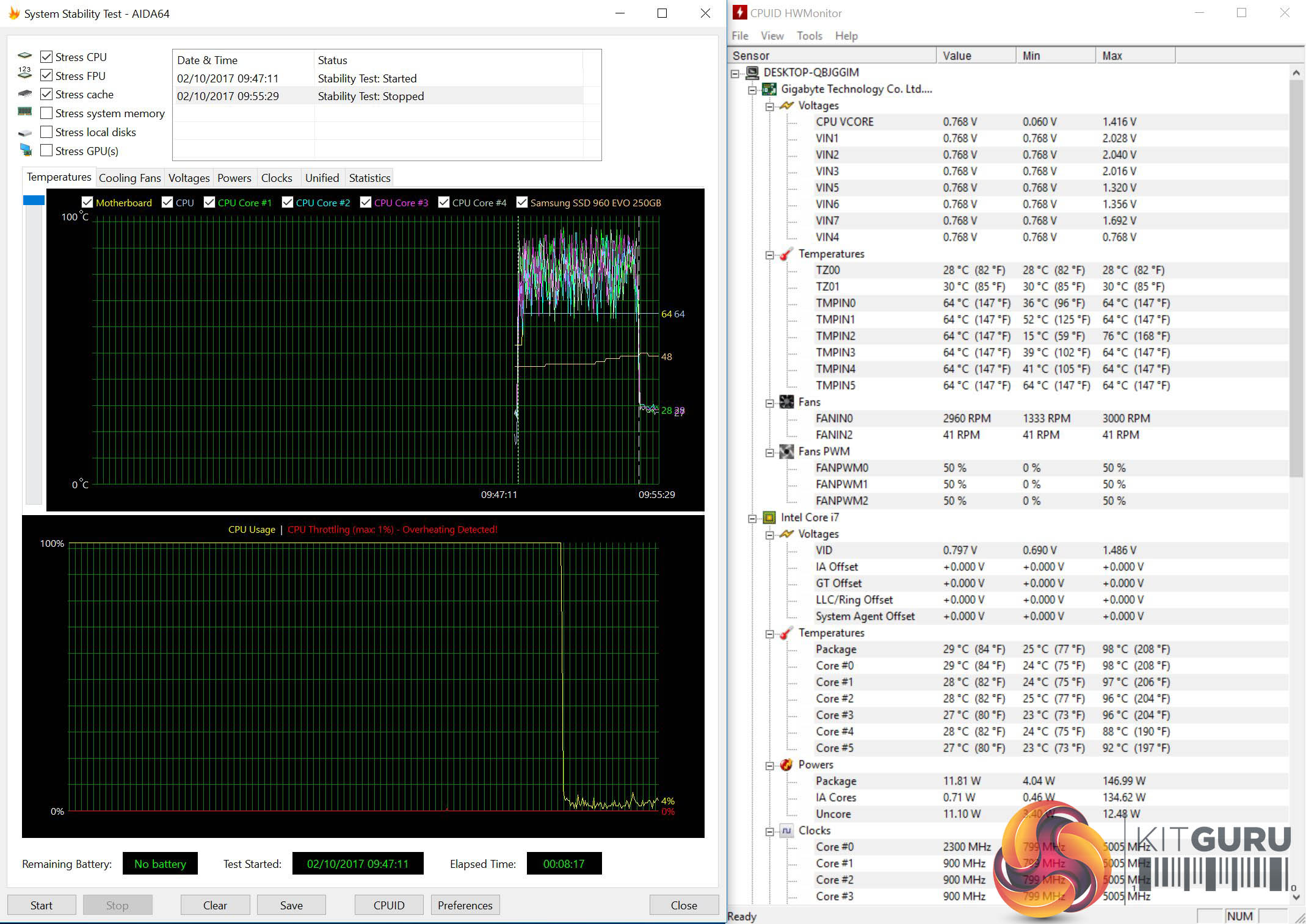Collapse the Gigabyte Voltages tree node
The width and height of the screenshot is (1306, 924).
pyautogui.click(x=769, y=106)
